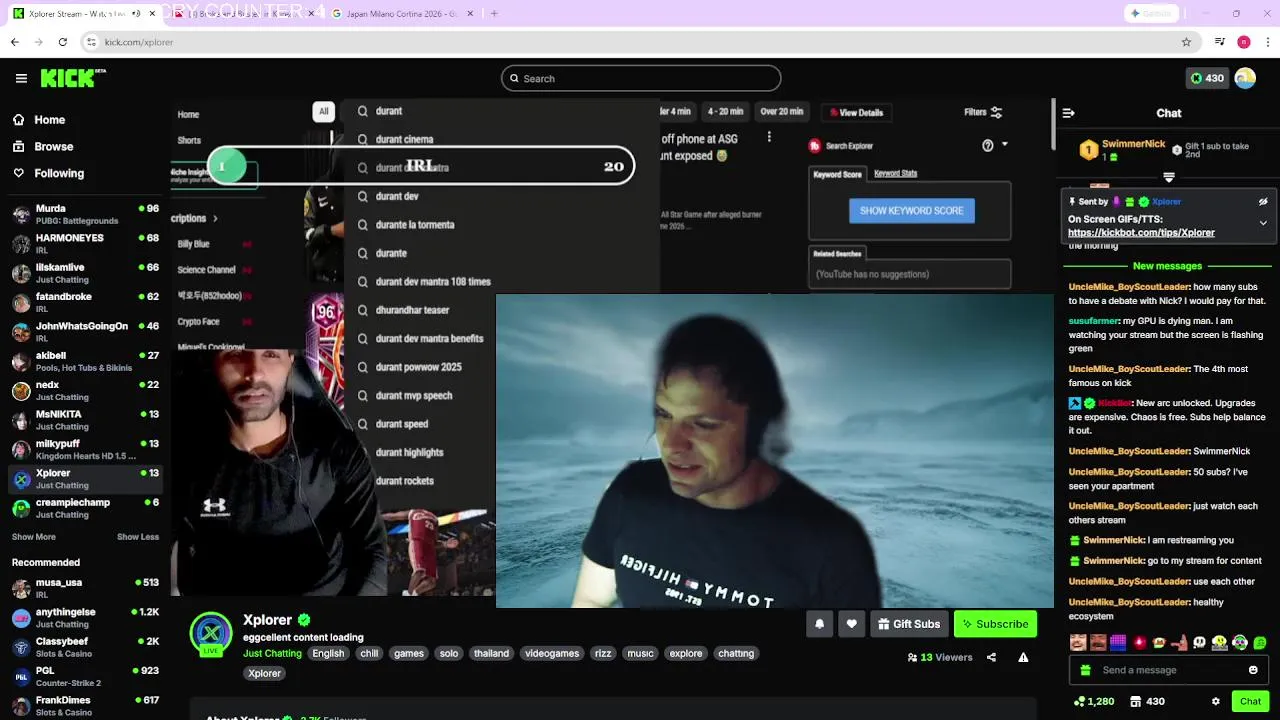1280x720 pixels.
Task: Click the view site information icon
Action: [91, 42]
